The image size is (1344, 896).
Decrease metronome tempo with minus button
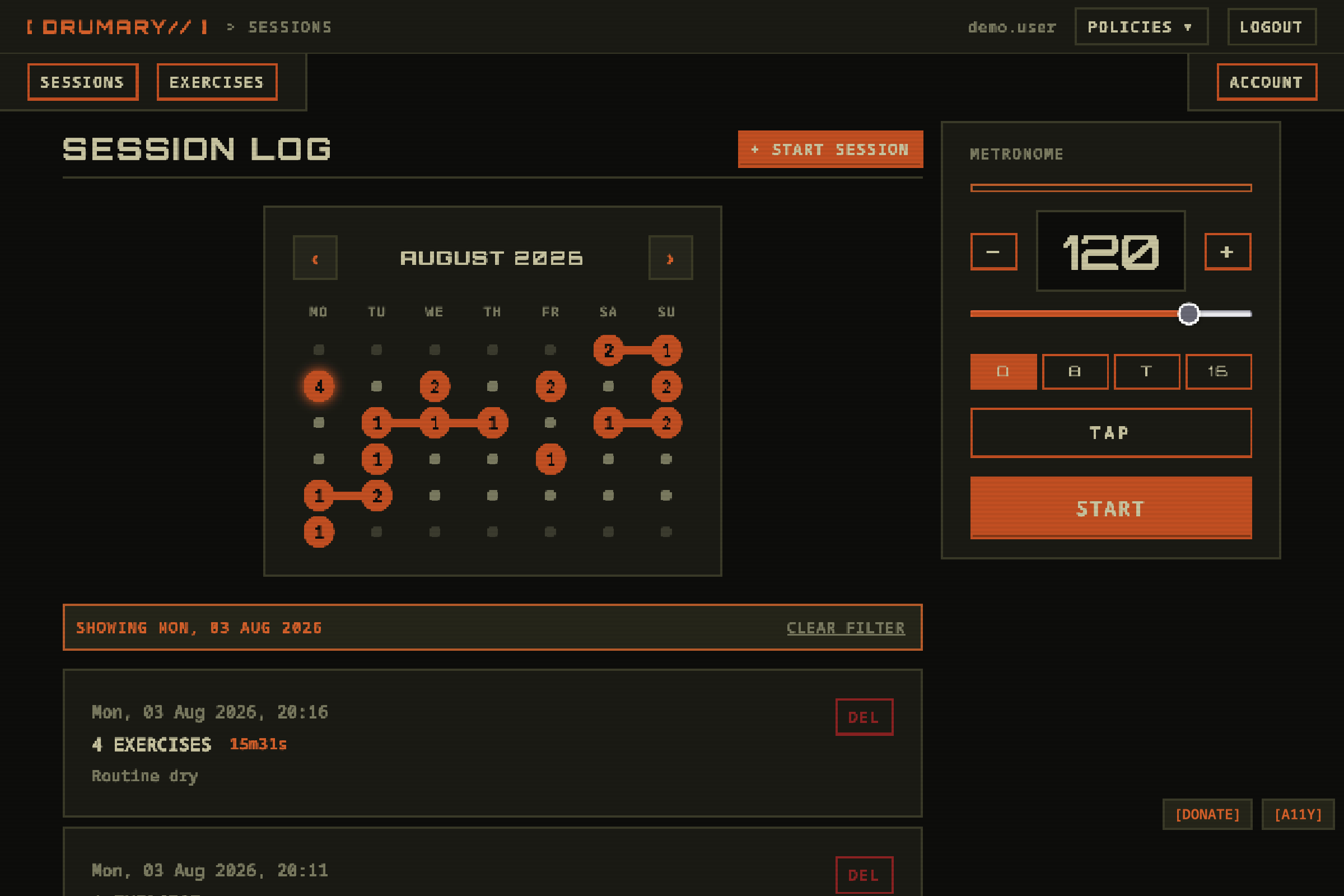click(x=993, y=251)
